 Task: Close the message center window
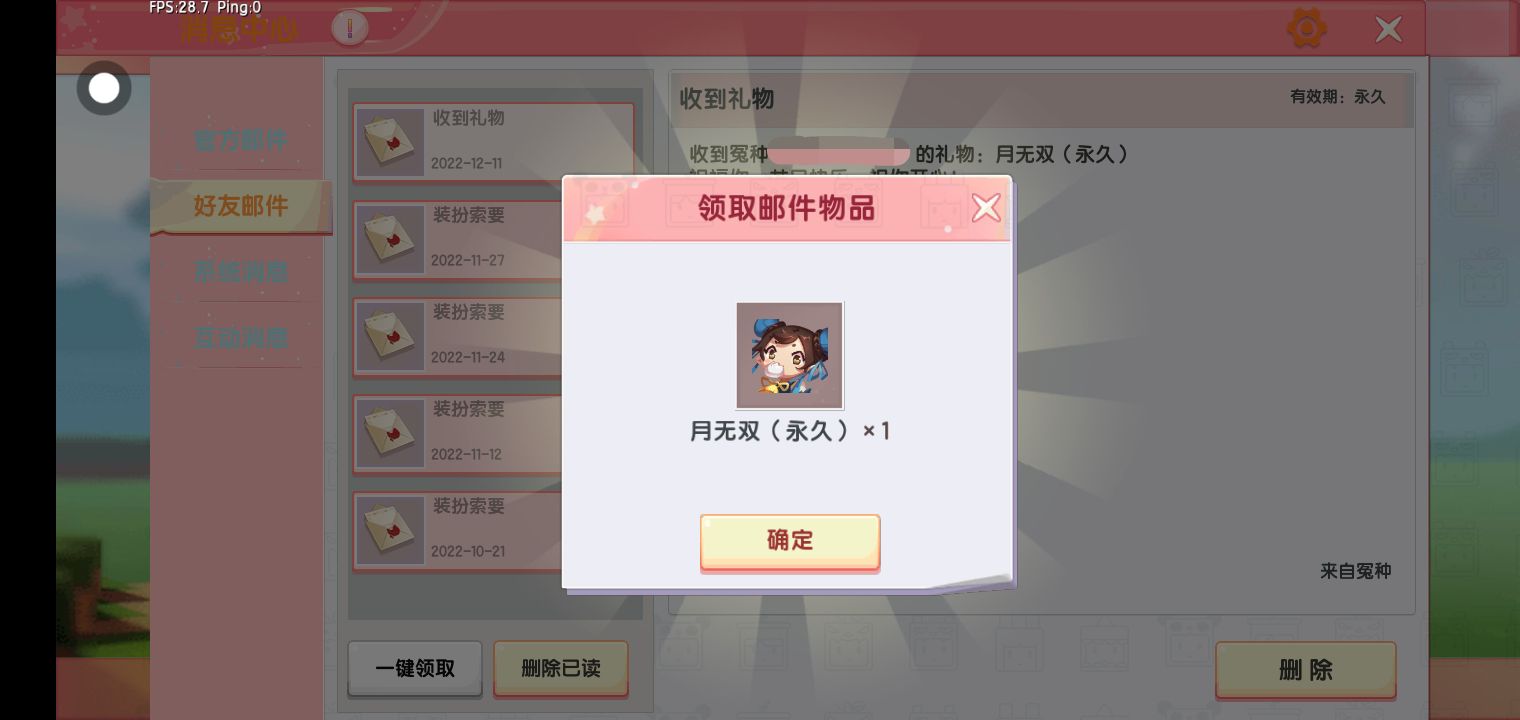1388,29
